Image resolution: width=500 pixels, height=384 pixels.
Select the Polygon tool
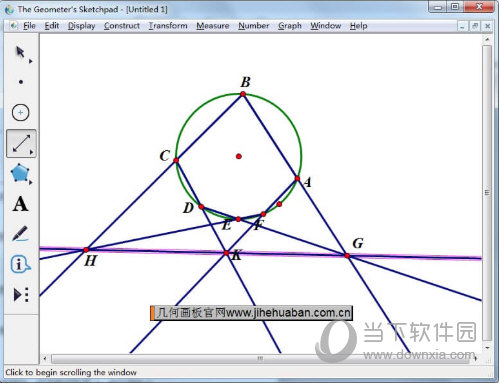coord(20,173)
